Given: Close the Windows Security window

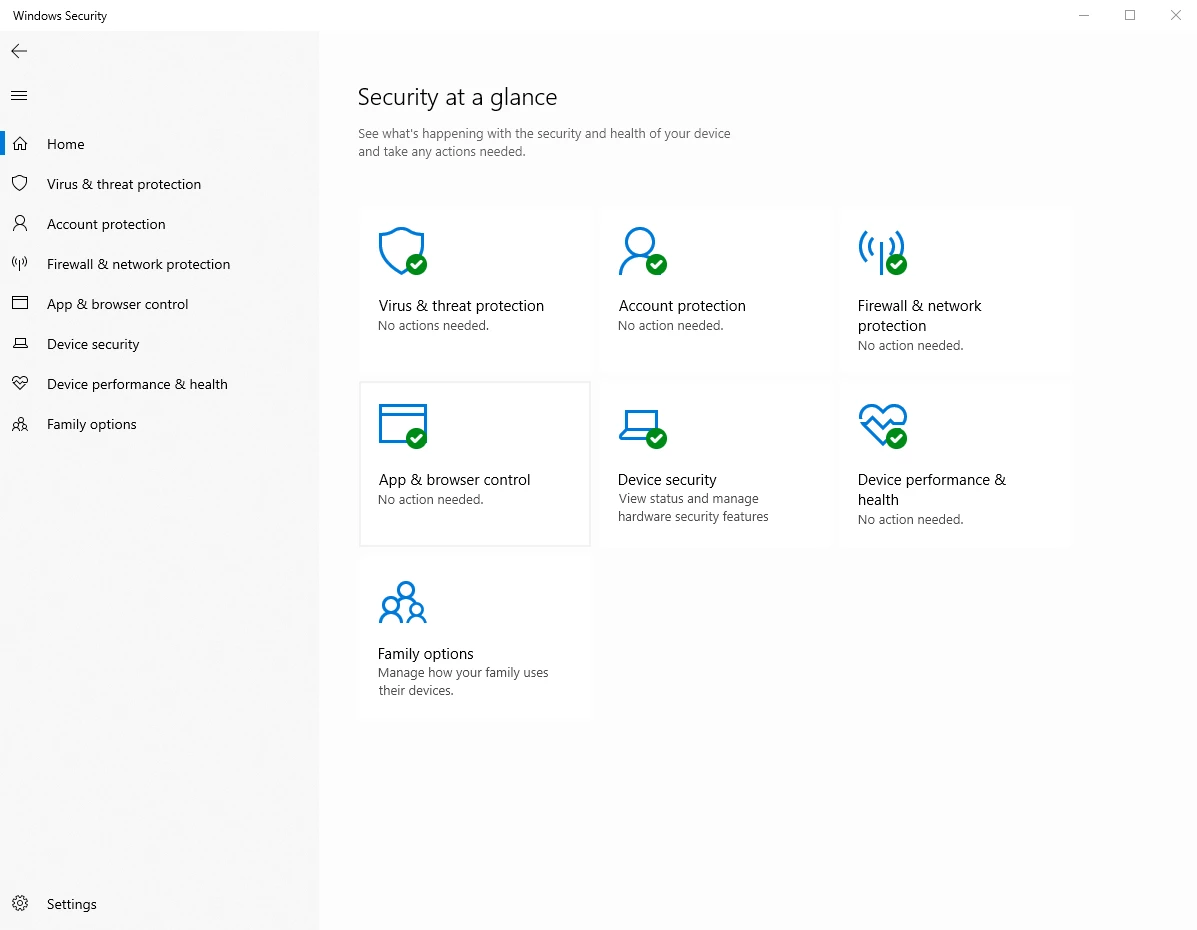Looking at the screenshot, I should (1176, 15).
